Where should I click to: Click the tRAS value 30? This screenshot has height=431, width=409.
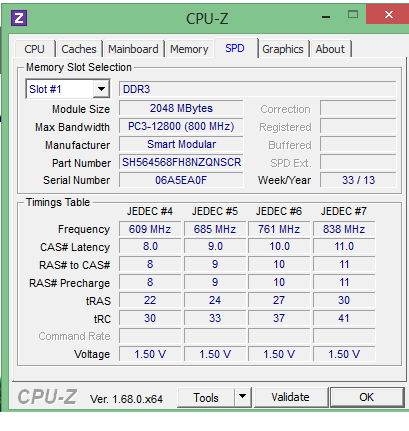pos(344,300)
